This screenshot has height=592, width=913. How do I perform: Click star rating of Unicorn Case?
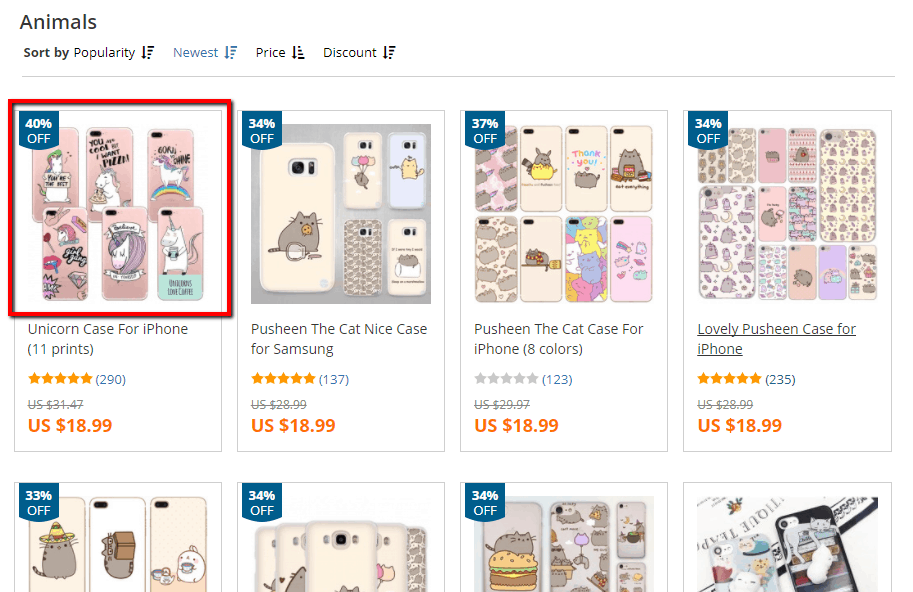(x=60, y=379)
